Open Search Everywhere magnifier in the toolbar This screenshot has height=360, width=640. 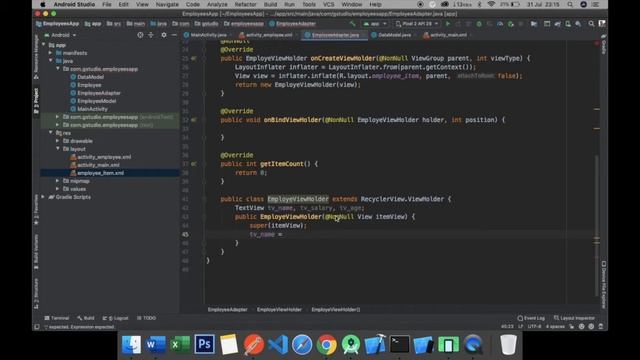(591, 24)
